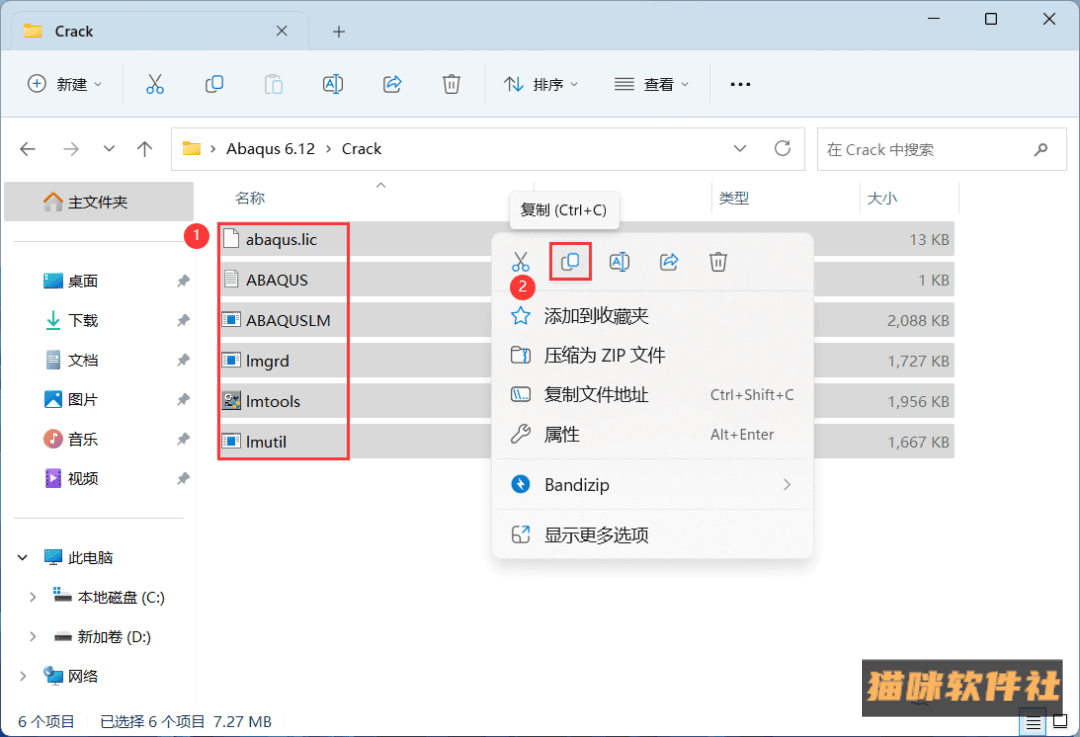Open recent locations dropdown arrow
Viewport: 1080px width, 737px height.
tap(109, 149)
